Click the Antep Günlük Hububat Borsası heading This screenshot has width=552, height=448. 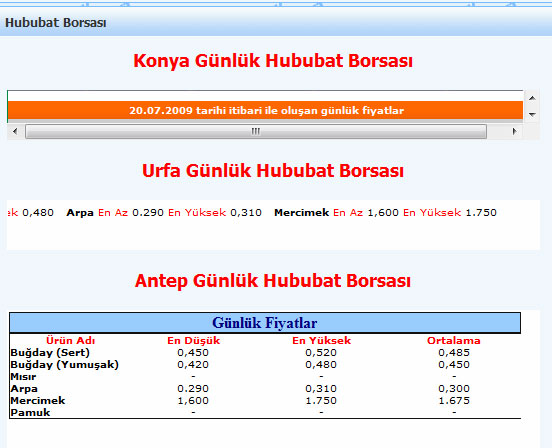273,281
